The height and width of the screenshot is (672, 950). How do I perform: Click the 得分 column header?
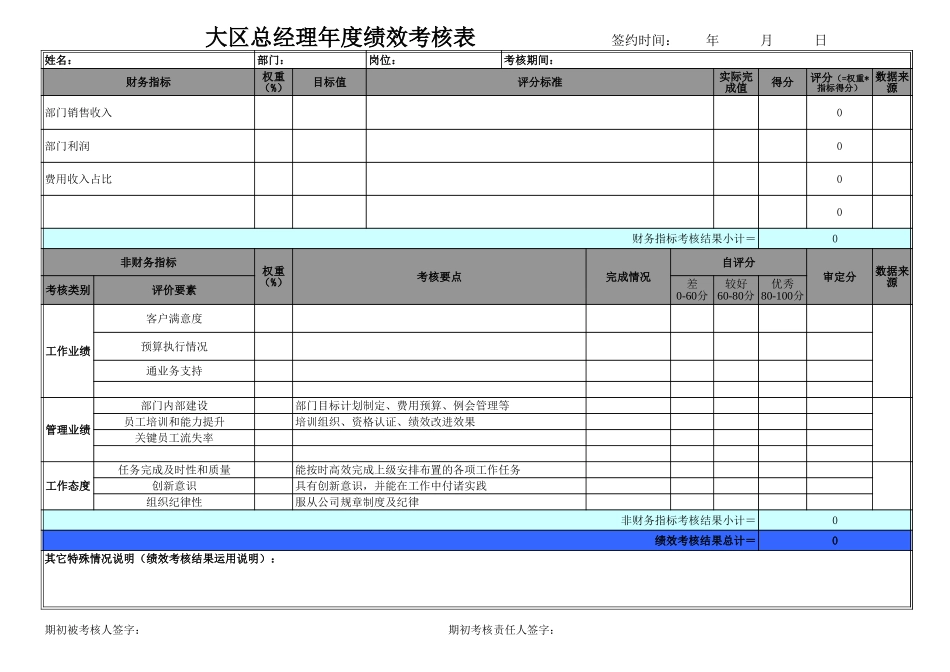(x=782, y=82)
